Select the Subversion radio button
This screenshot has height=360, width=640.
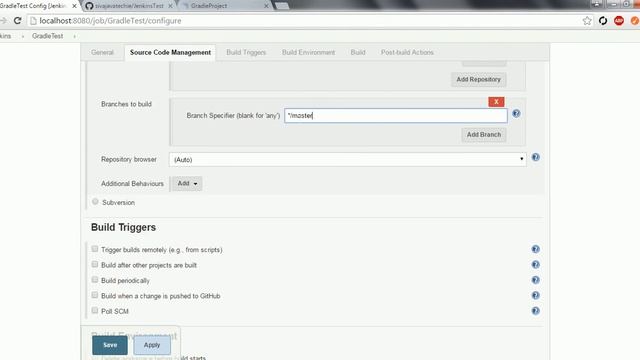pos(95,202)
